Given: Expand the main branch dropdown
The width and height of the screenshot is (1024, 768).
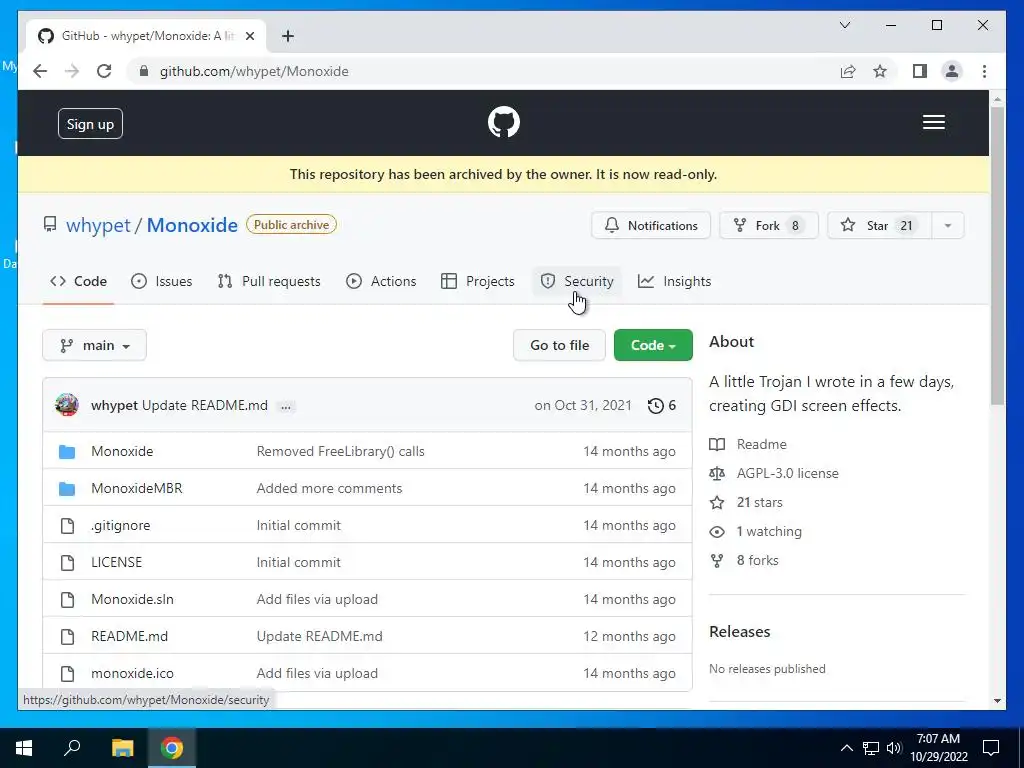Looking at the screenshot, I should (x=94, y=345).
